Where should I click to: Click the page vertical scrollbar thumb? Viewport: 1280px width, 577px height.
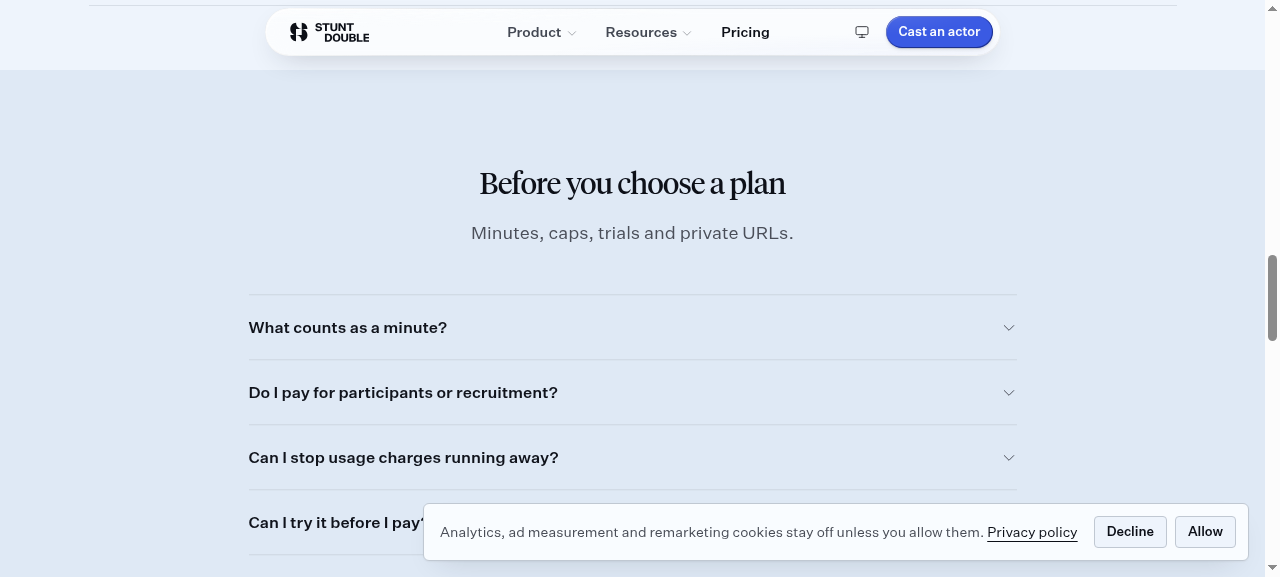pos(1272,298)
